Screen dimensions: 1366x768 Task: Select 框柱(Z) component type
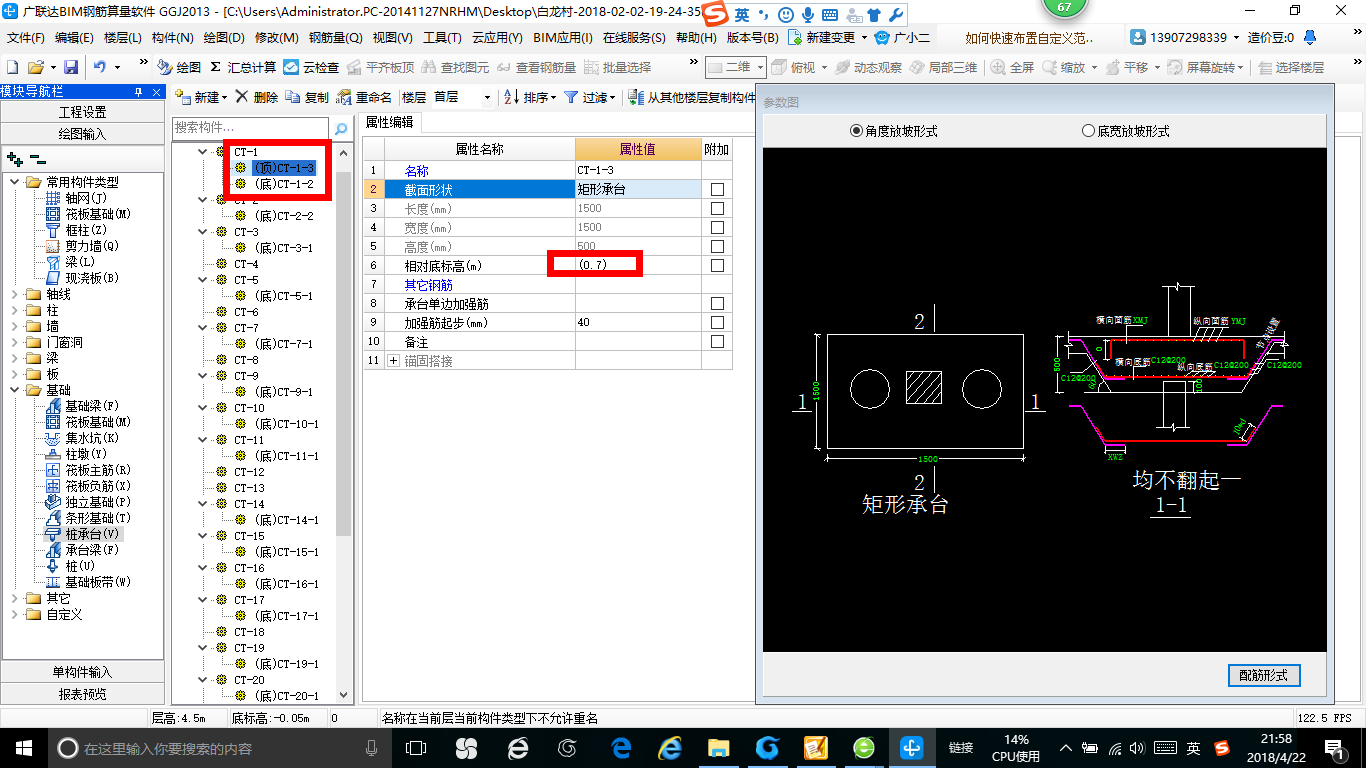coord(78,230)
